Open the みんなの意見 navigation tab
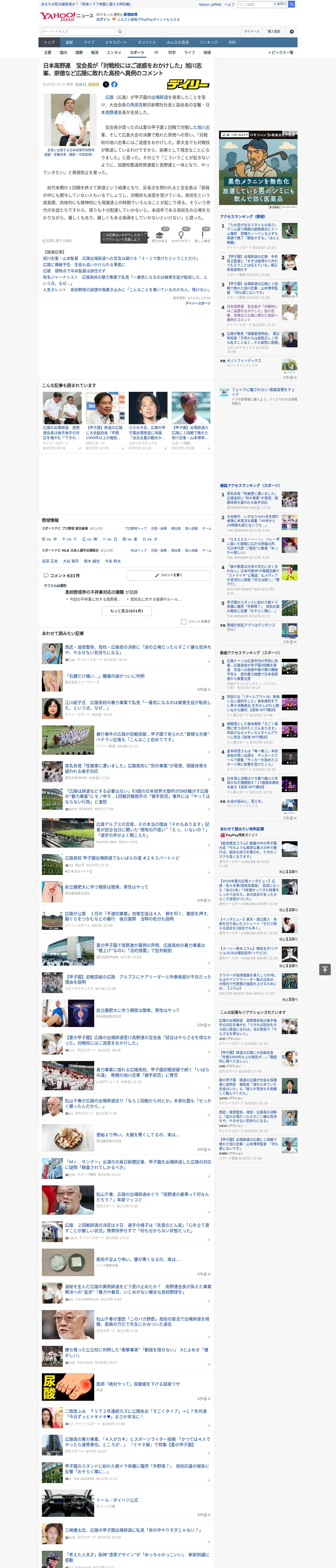This screenshot has height=1568, width=336. [177, 43]
